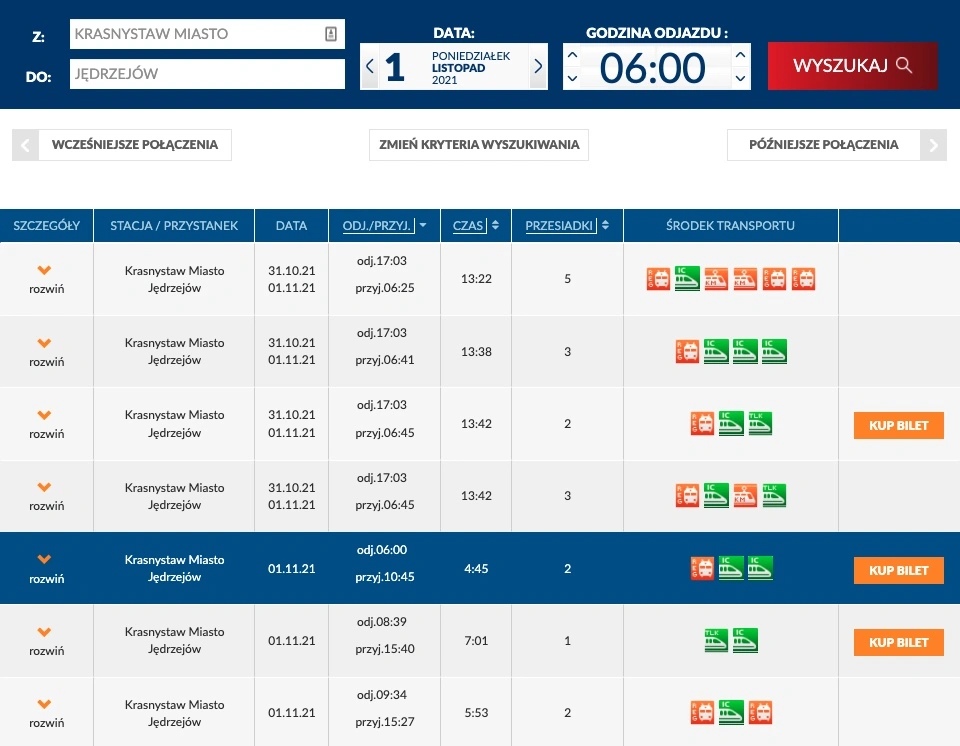Decrease departure hour with down arrow

[572, 78]
